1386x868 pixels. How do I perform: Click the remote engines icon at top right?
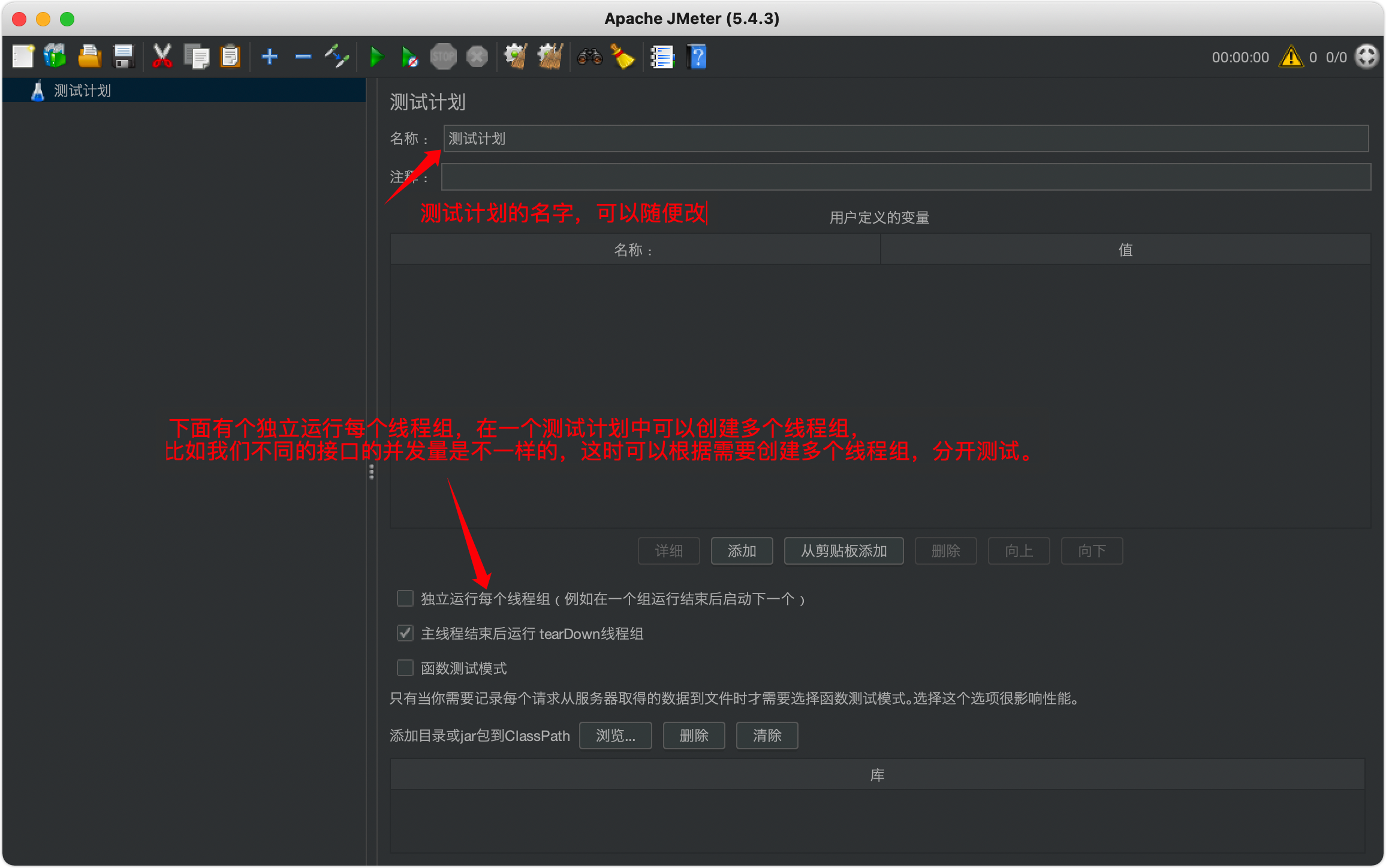point(1367,57)
